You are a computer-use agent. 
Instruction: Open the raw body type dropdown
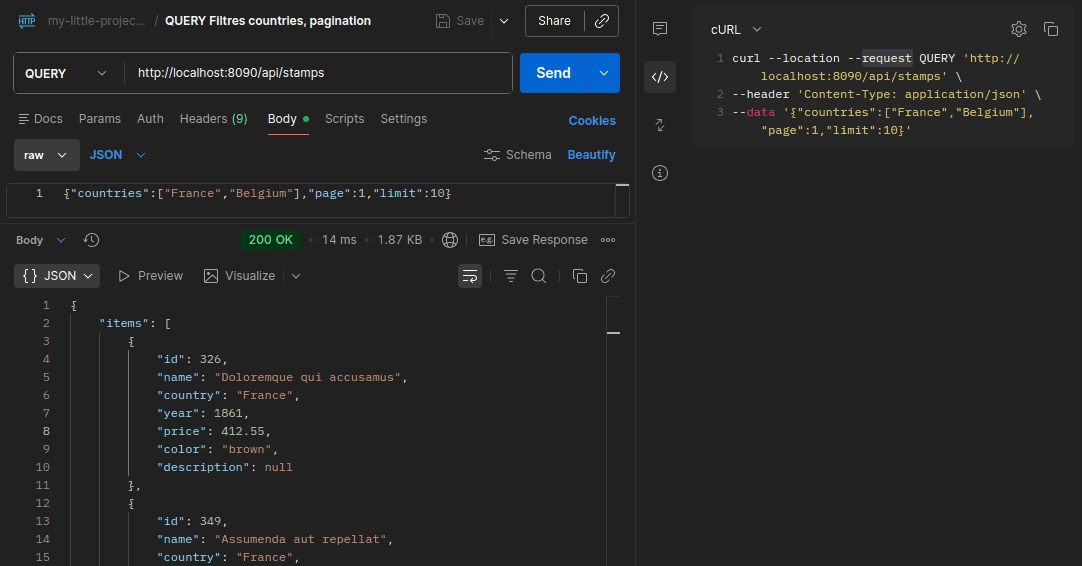point(47,155)
